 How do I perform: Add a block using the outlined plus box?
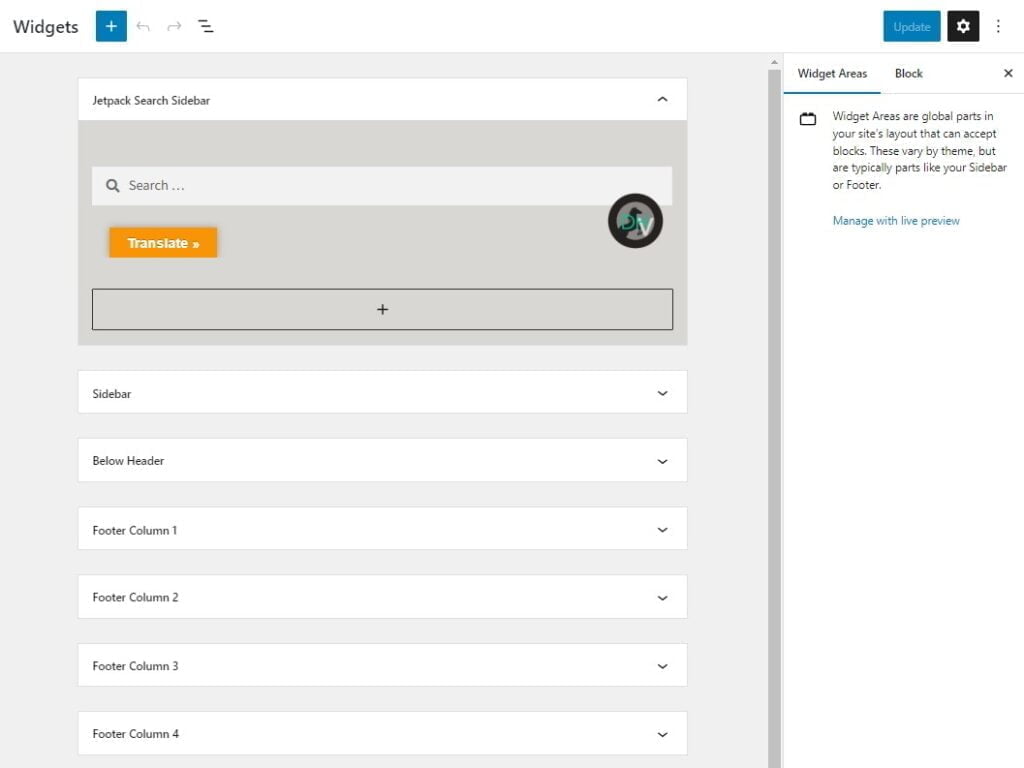click(382, 309)
